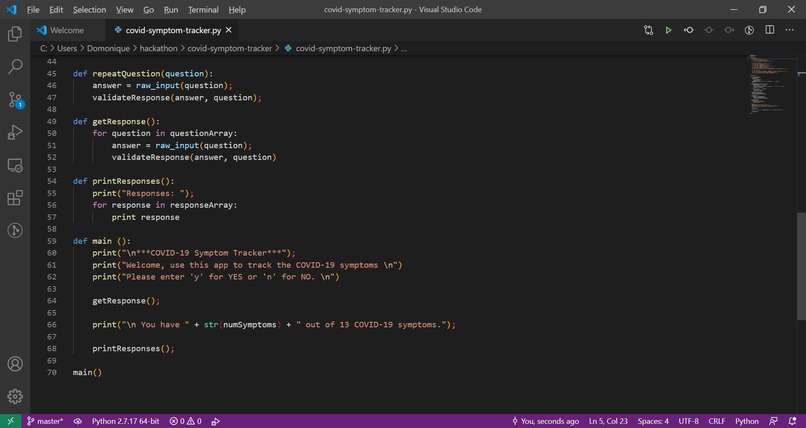The height and width of the screenshot is (428, 806).
Task: Open the Accounts menu icon
Action: [15, 364]
